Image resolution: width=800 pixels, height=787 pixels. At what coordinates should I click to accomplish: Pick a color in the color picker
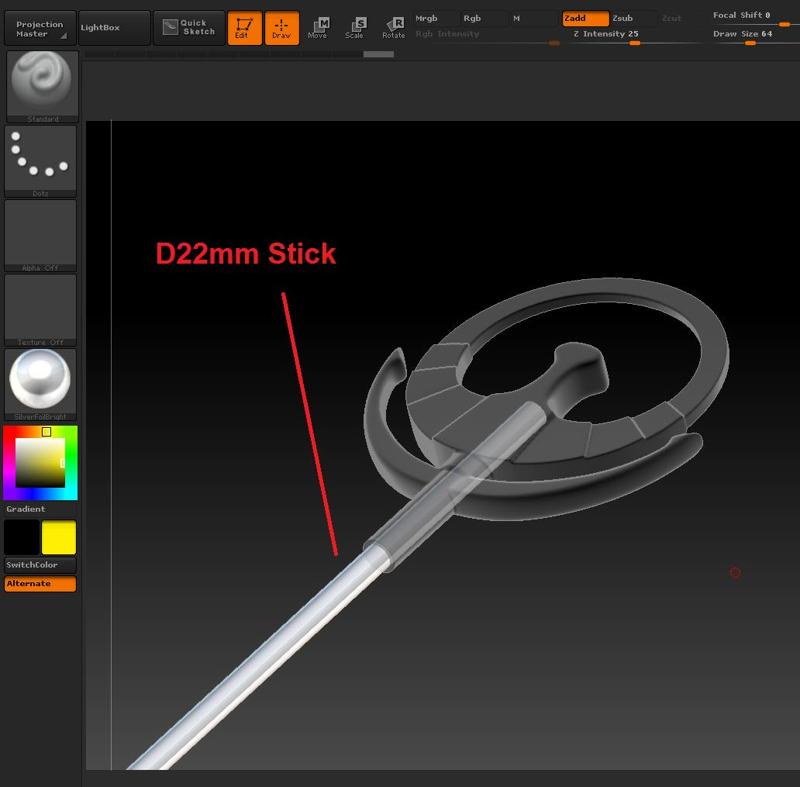(40, 463)
